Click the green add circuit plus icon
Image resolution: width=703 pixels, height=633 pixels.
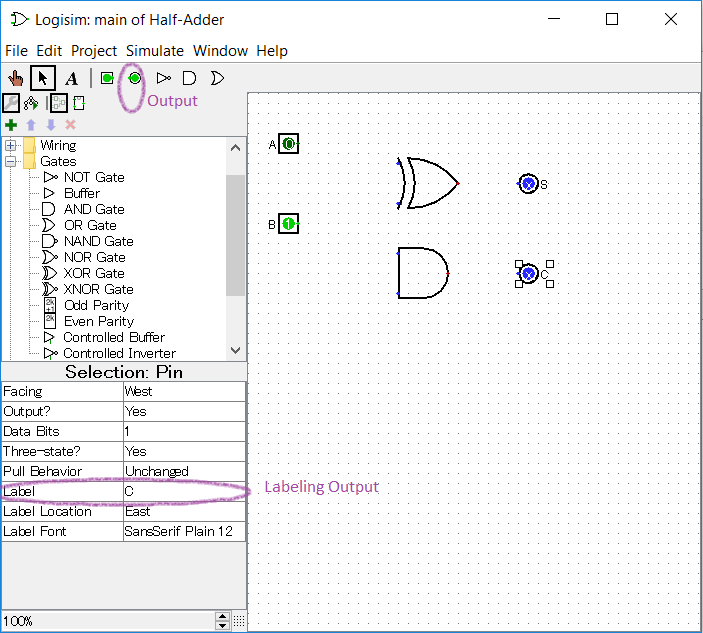tap(11, 125)
